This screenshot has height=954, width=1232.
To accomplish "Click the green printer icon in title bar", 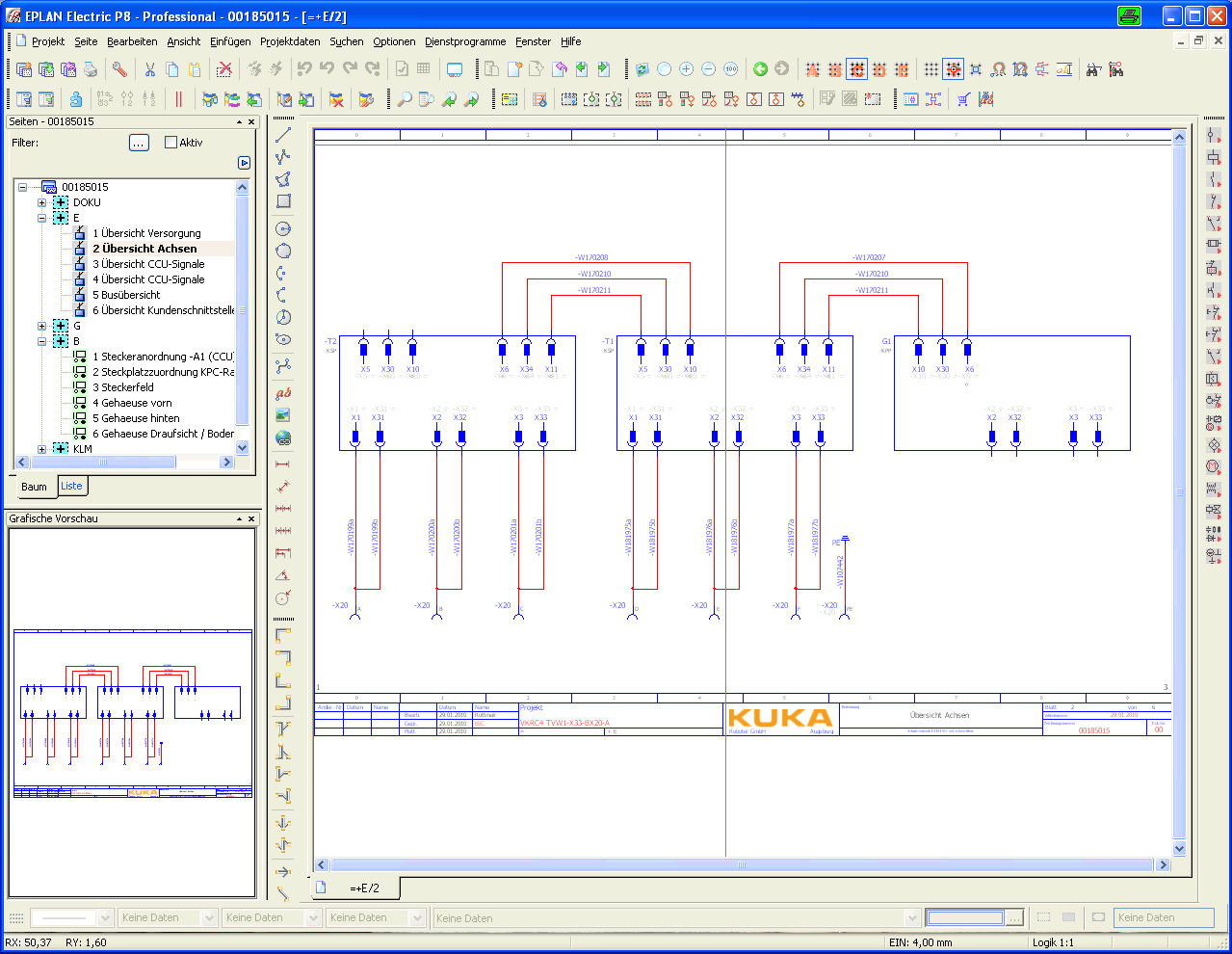I will [x=1129, y=15].
